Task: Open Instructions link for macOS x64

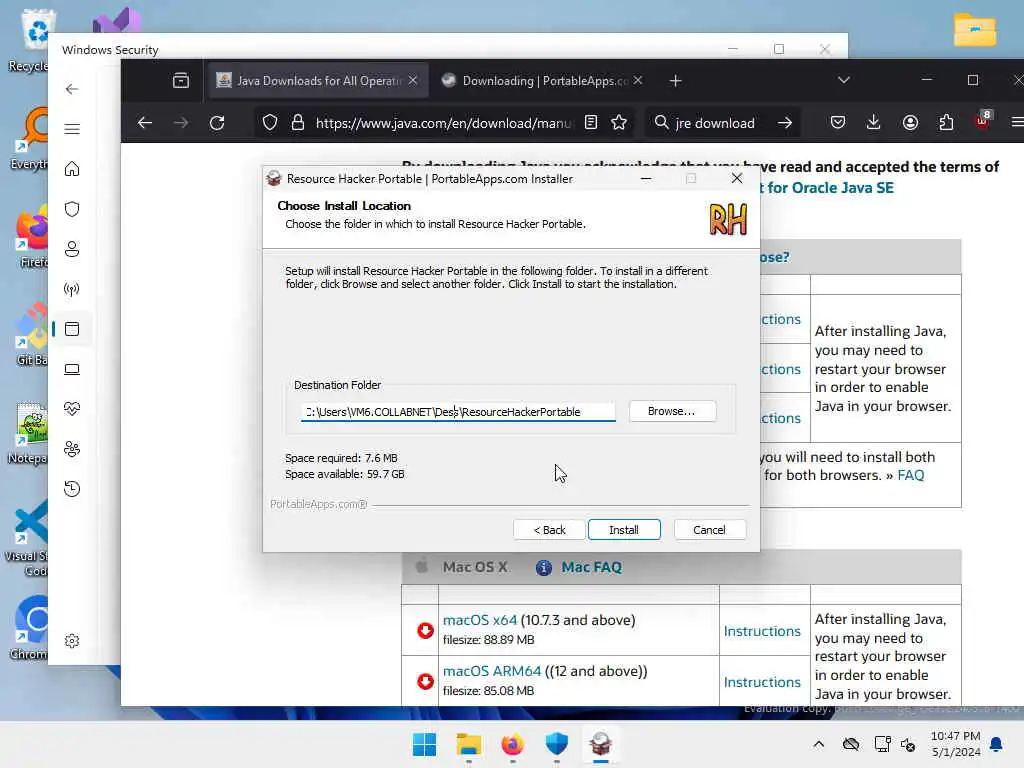Action: [x=762, y=631]
